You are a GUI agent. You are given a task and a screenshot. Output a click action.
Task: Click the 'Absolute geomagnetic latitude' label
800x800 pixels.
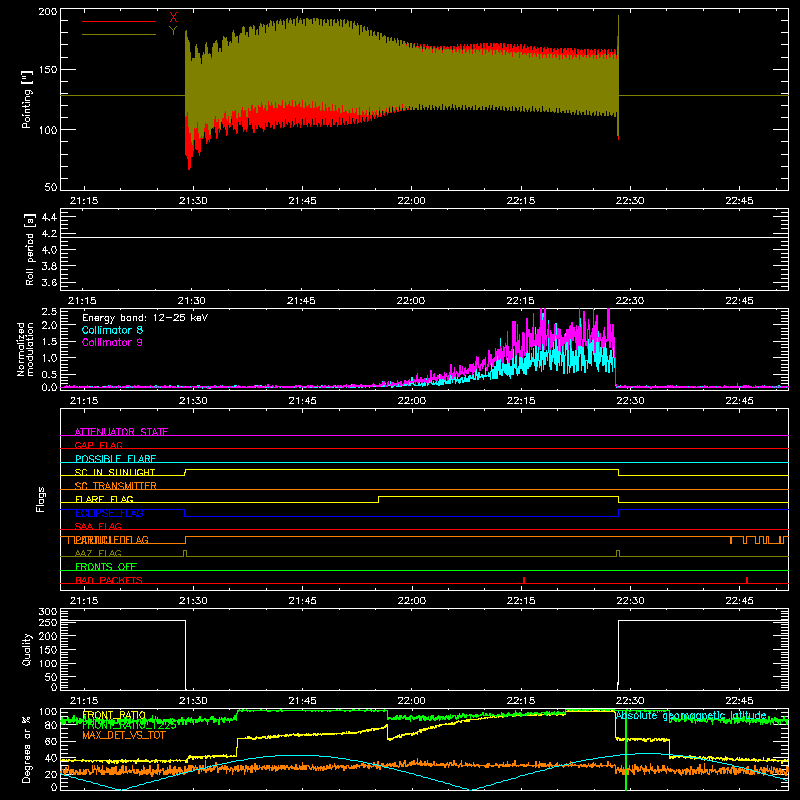click(691, 715)
